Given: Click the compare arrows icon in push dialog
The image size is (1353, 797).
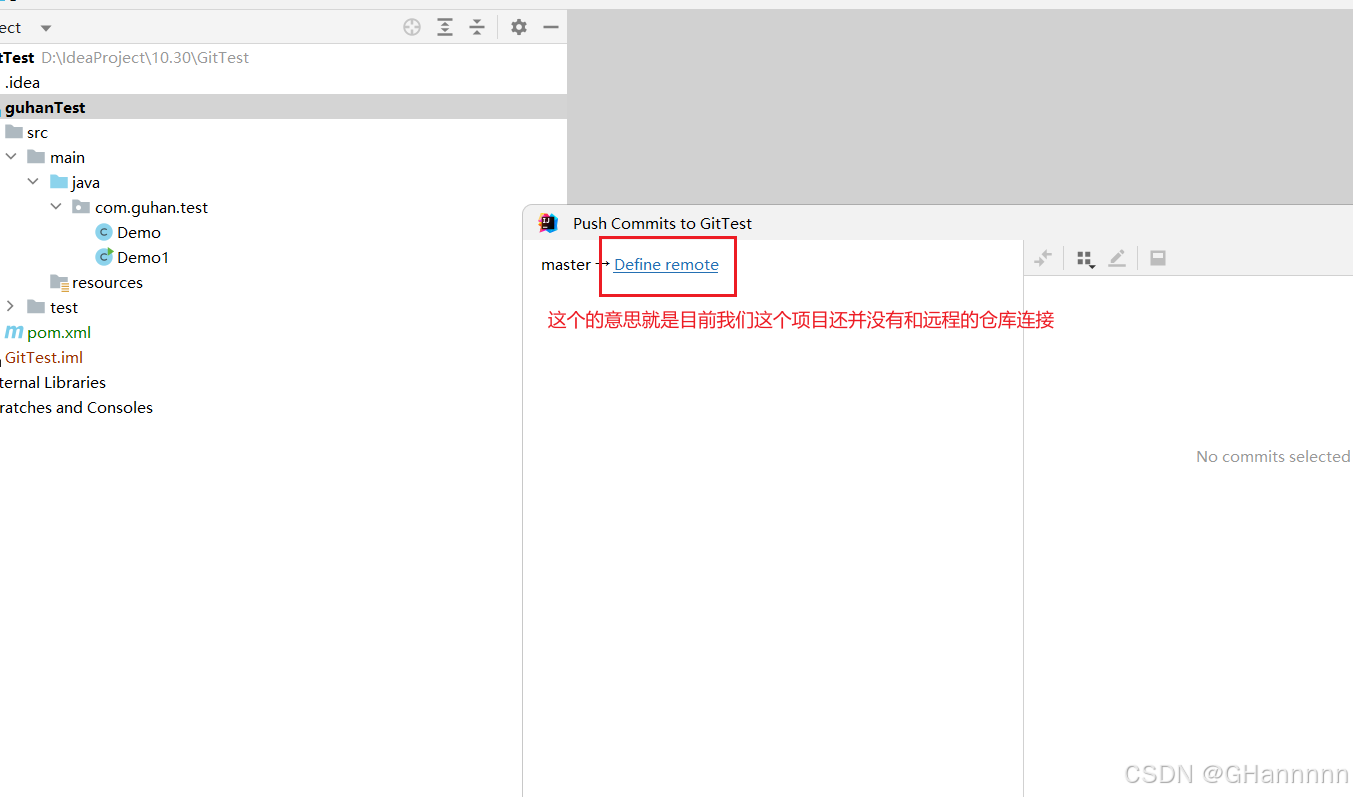Looking at the screenshot, I should 1043,258.
